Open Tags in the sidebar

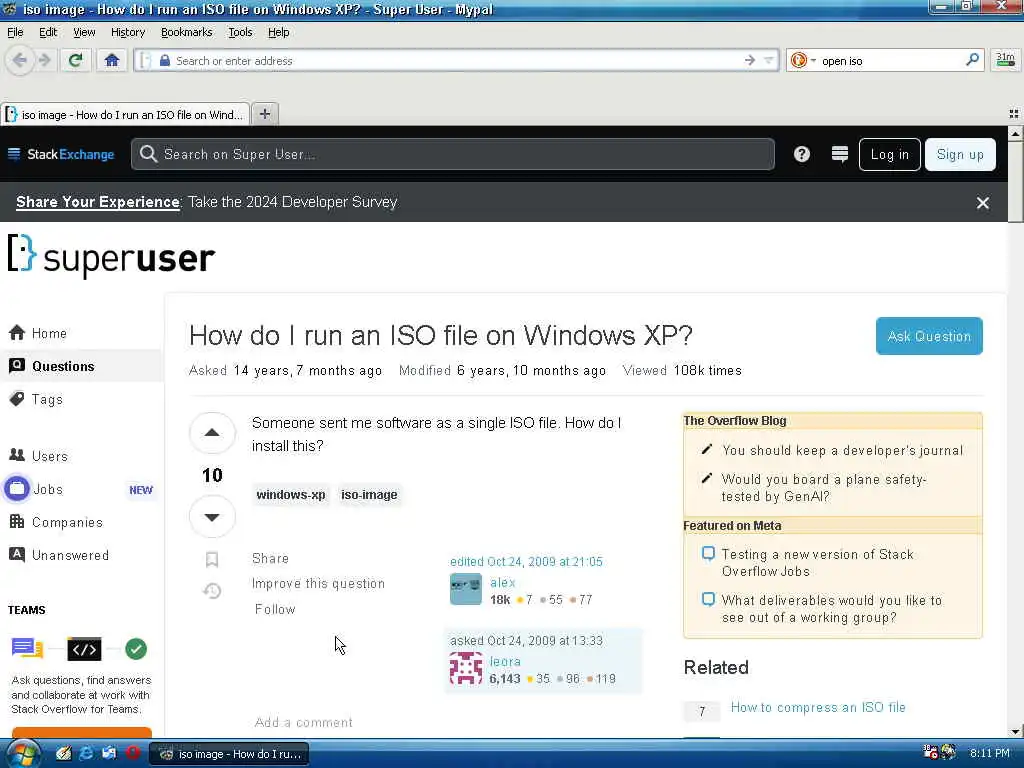tap(47, 399)
